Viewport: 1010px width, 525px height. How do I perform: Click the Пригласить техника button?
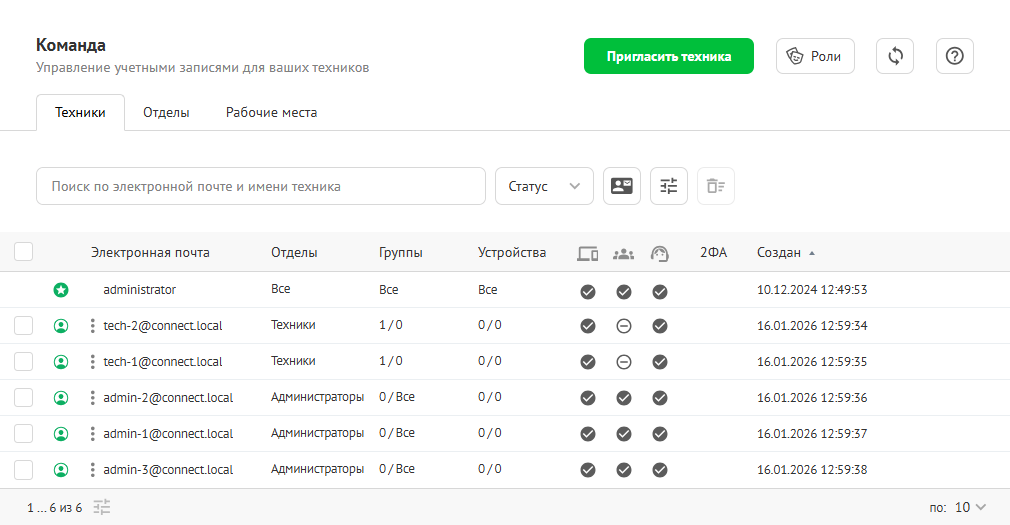click(x=668, y=57)
